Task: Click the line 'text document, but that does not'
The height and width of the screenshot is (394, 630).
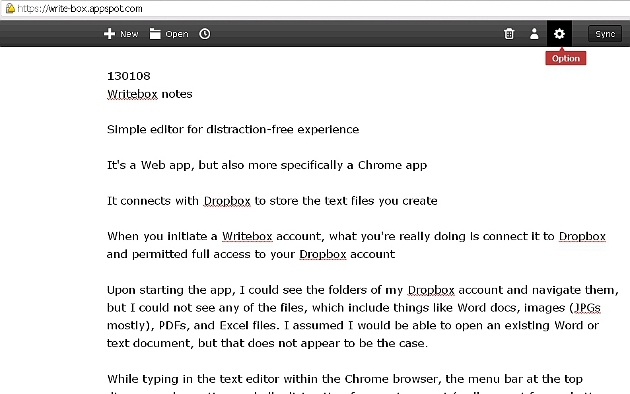Action: 267,343
